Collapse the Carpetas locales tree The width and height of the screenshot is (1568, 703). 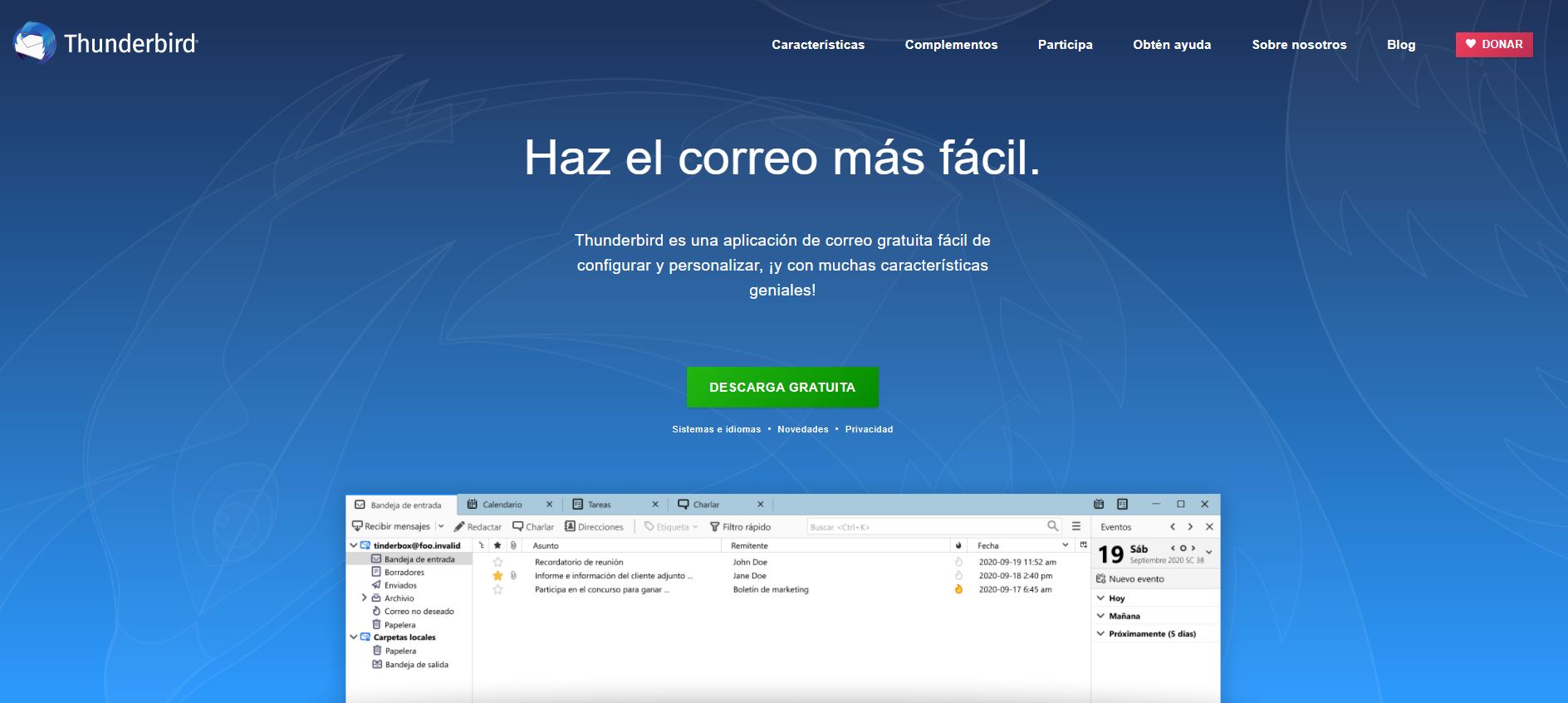353,637
